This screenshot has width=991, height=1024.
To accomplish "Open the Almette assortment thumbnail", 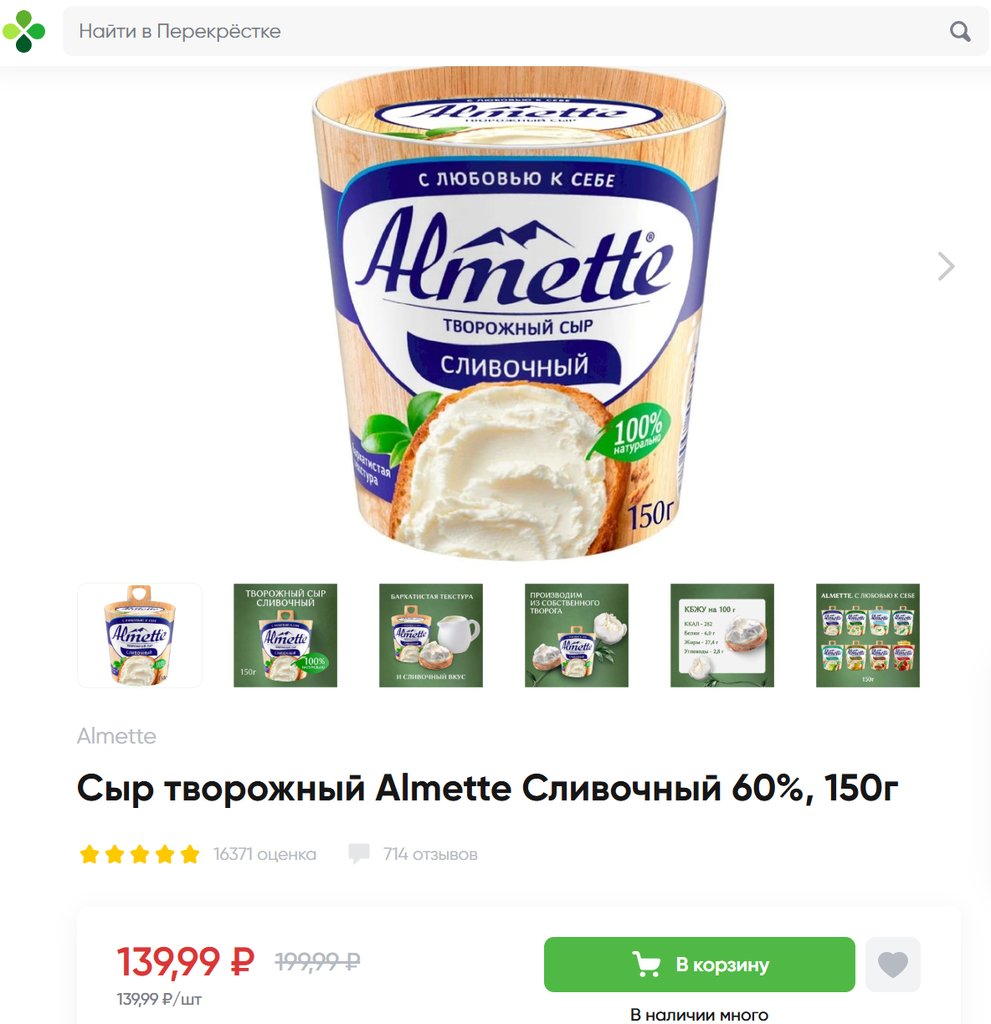I will 868,635.
